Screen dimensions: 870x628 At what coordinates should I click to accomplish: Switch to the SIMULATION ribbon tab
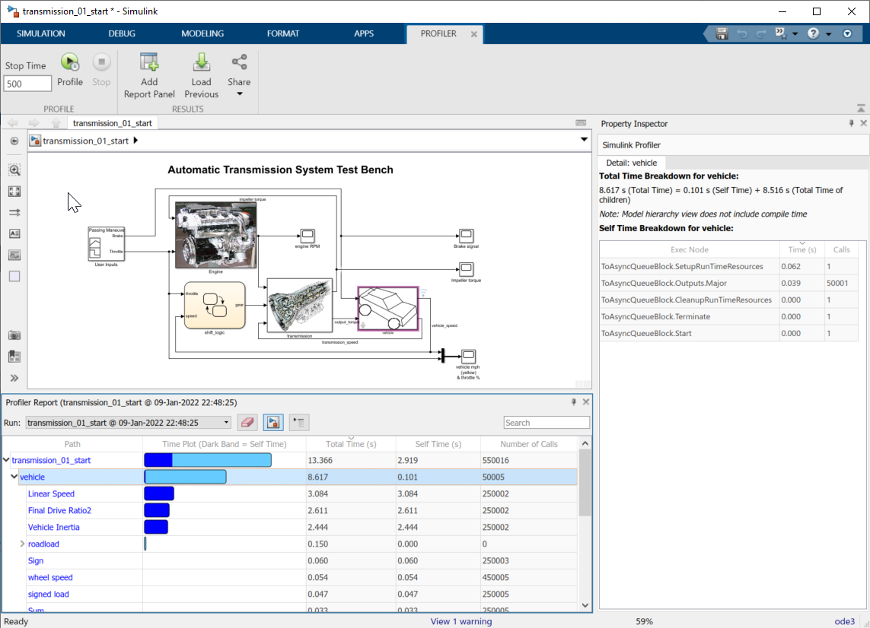(x=40, y=33)
